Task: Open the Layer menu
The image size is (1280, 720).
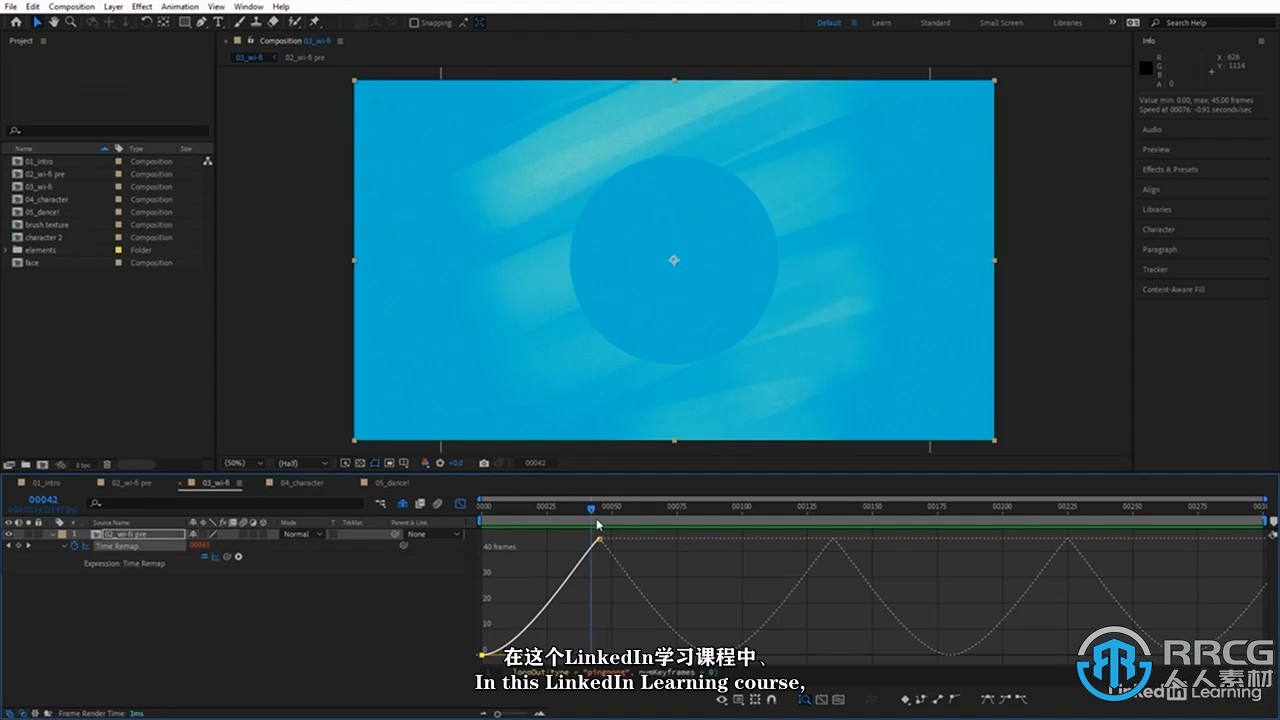Action: (x=113, y=6)
